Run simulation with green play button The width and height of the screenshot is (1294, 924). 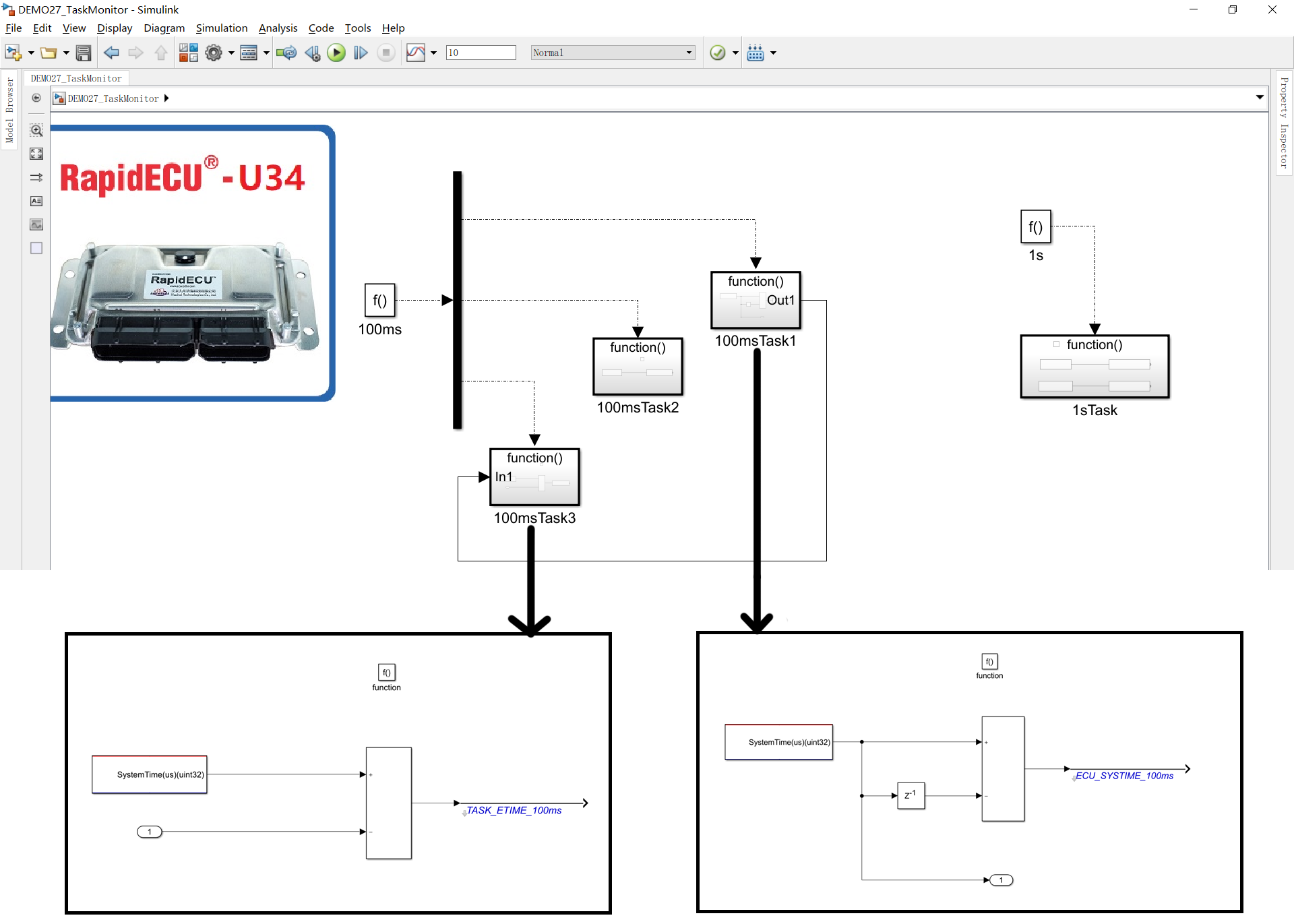click(336, 53)
